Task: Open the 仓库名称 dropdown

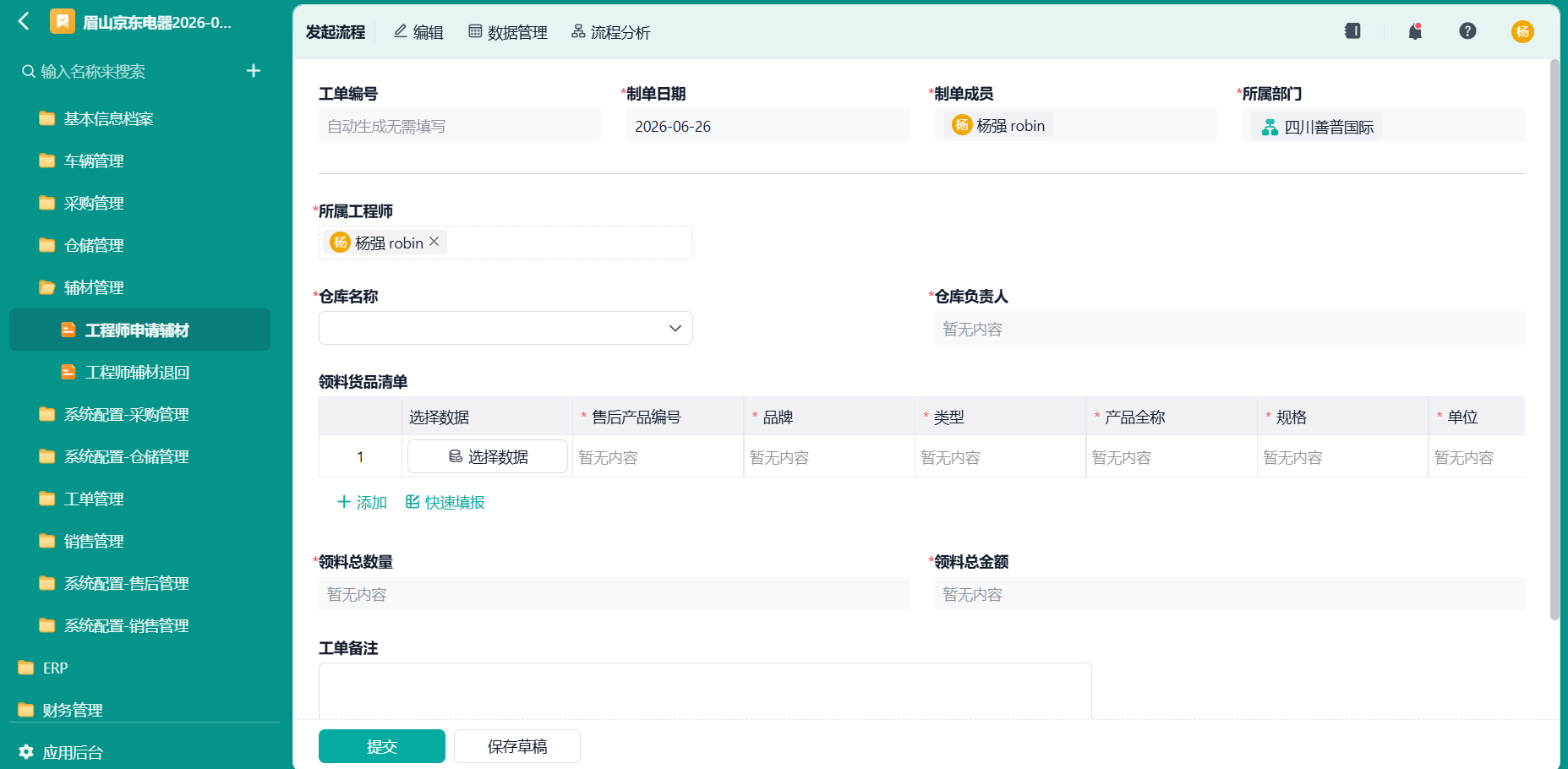Action: [505, 328]
